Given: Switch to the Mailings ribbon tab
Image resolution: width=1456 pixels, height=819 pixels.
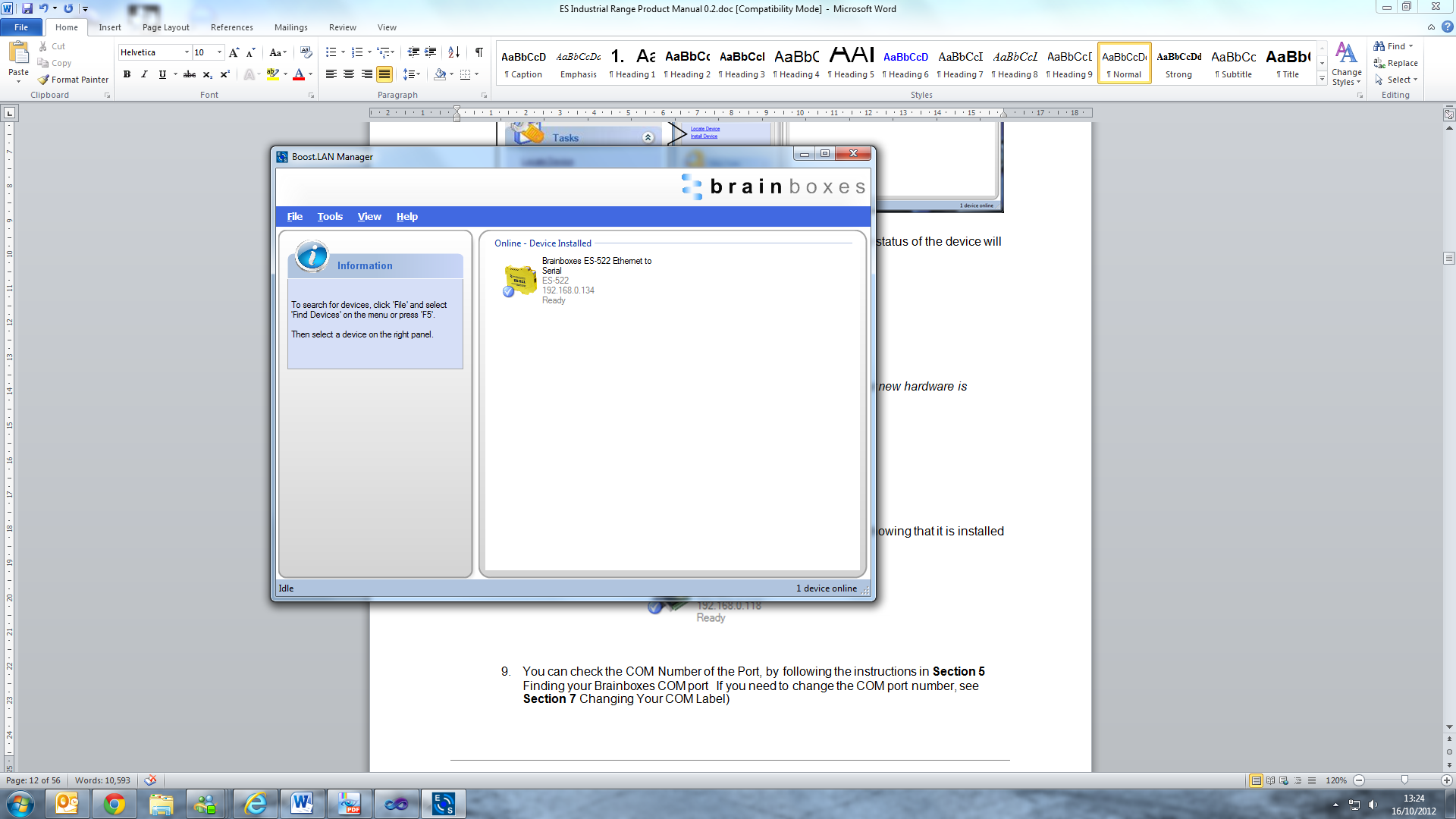Looking at the screenshot, I should [290, 27].
